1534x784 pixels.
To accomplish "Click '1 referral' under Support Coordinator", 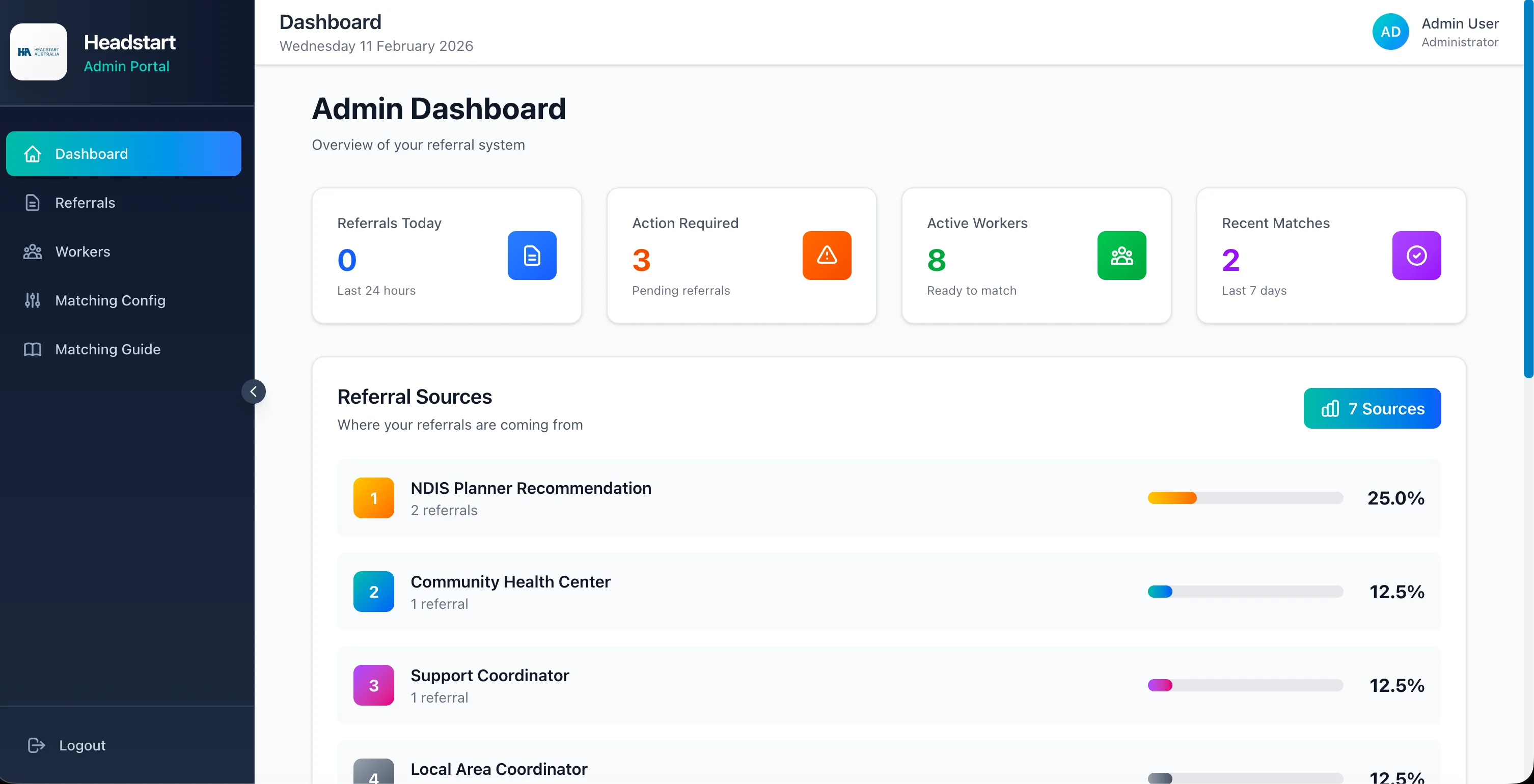I will point(439,697).
